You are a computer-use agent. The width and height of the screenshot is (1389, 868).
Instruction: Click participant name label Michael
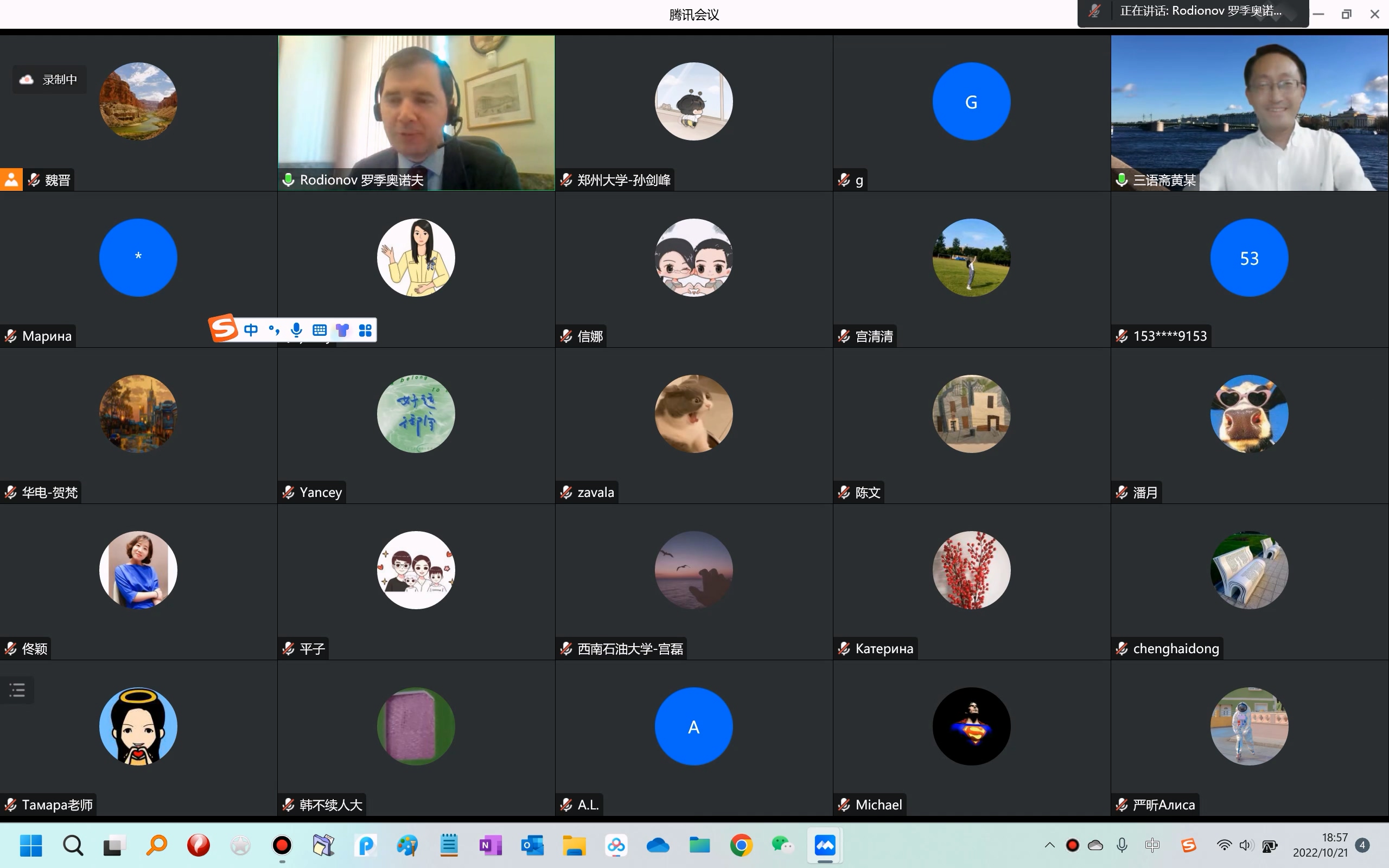pos(878,805)
